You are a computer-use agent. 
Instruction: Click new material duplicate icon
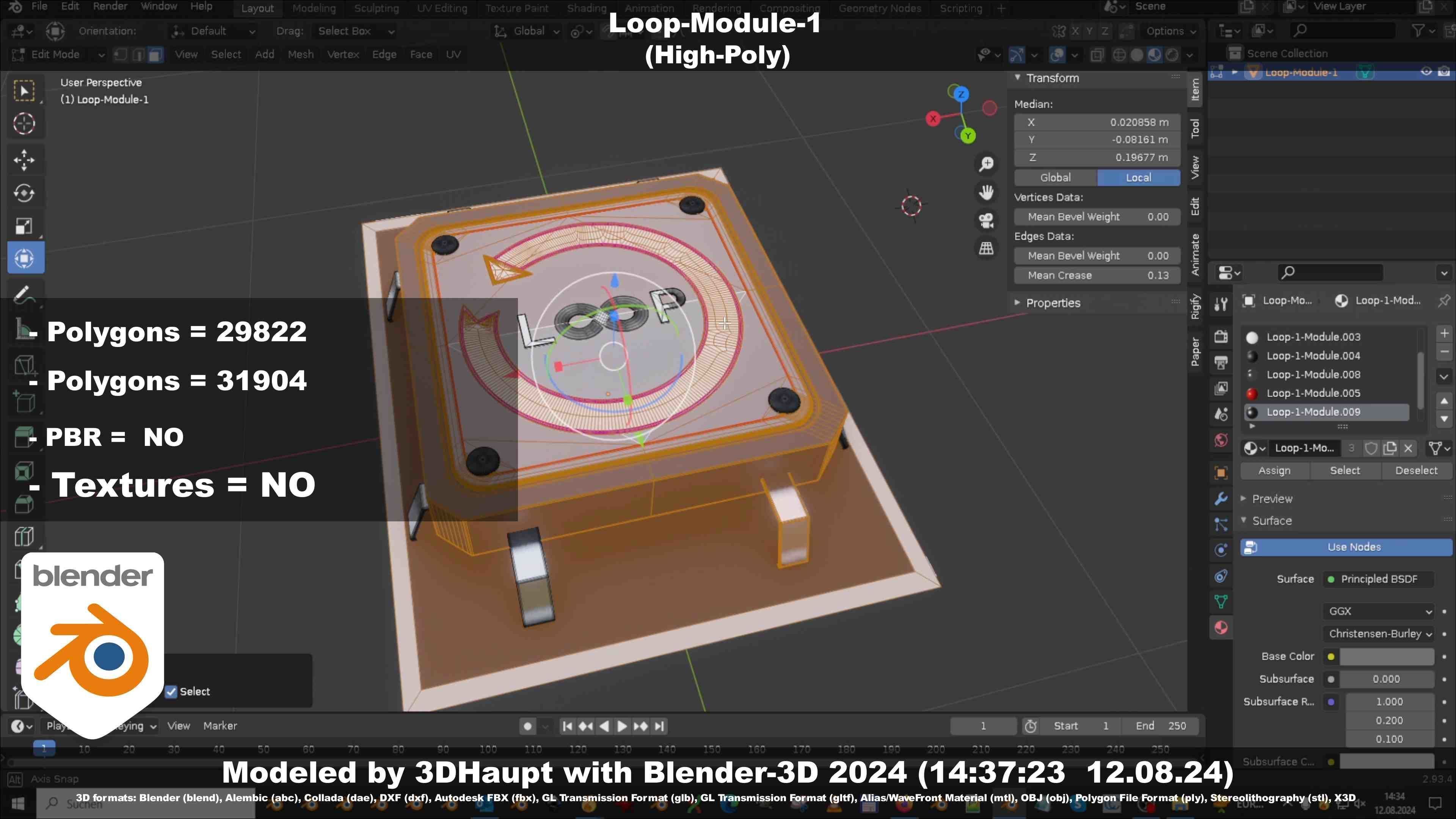pos(1390,448)
